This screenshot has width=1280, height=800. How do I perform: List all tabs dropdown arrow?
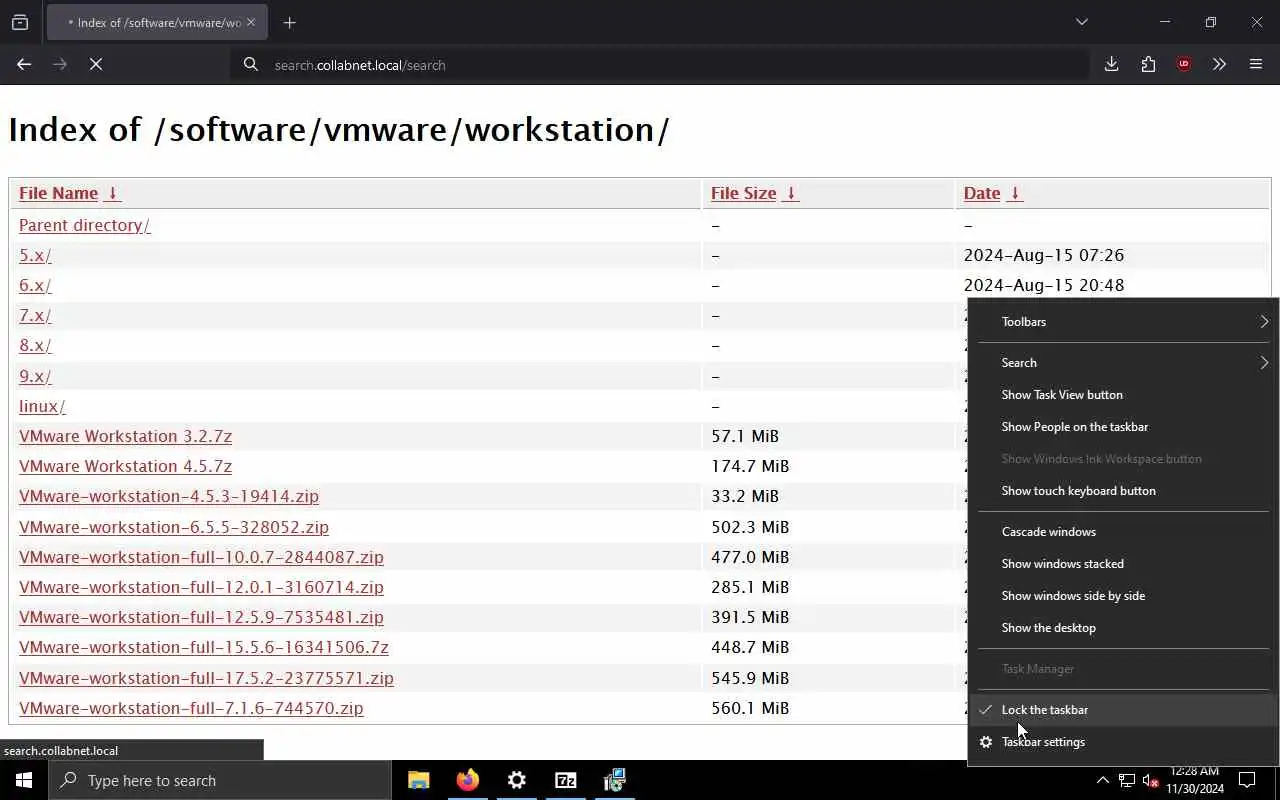pos(1081,22)
